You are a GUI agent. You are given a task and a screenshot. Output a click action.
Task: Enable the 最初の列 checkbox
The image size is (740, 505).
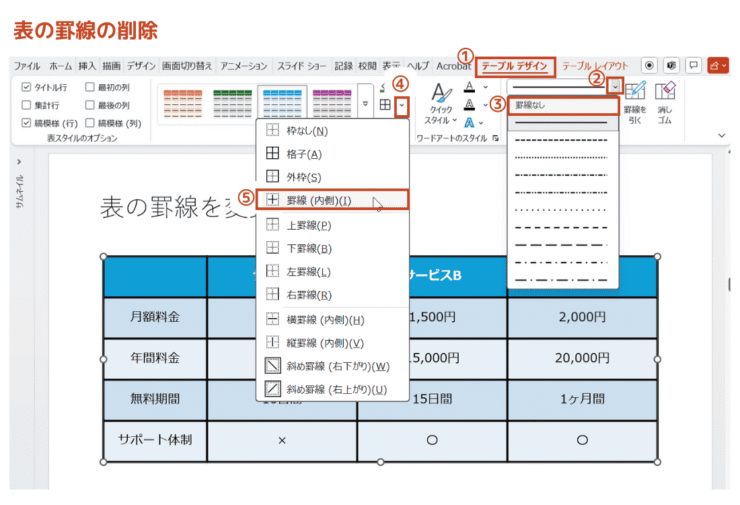pyautogui.click(x=90, y=87)
